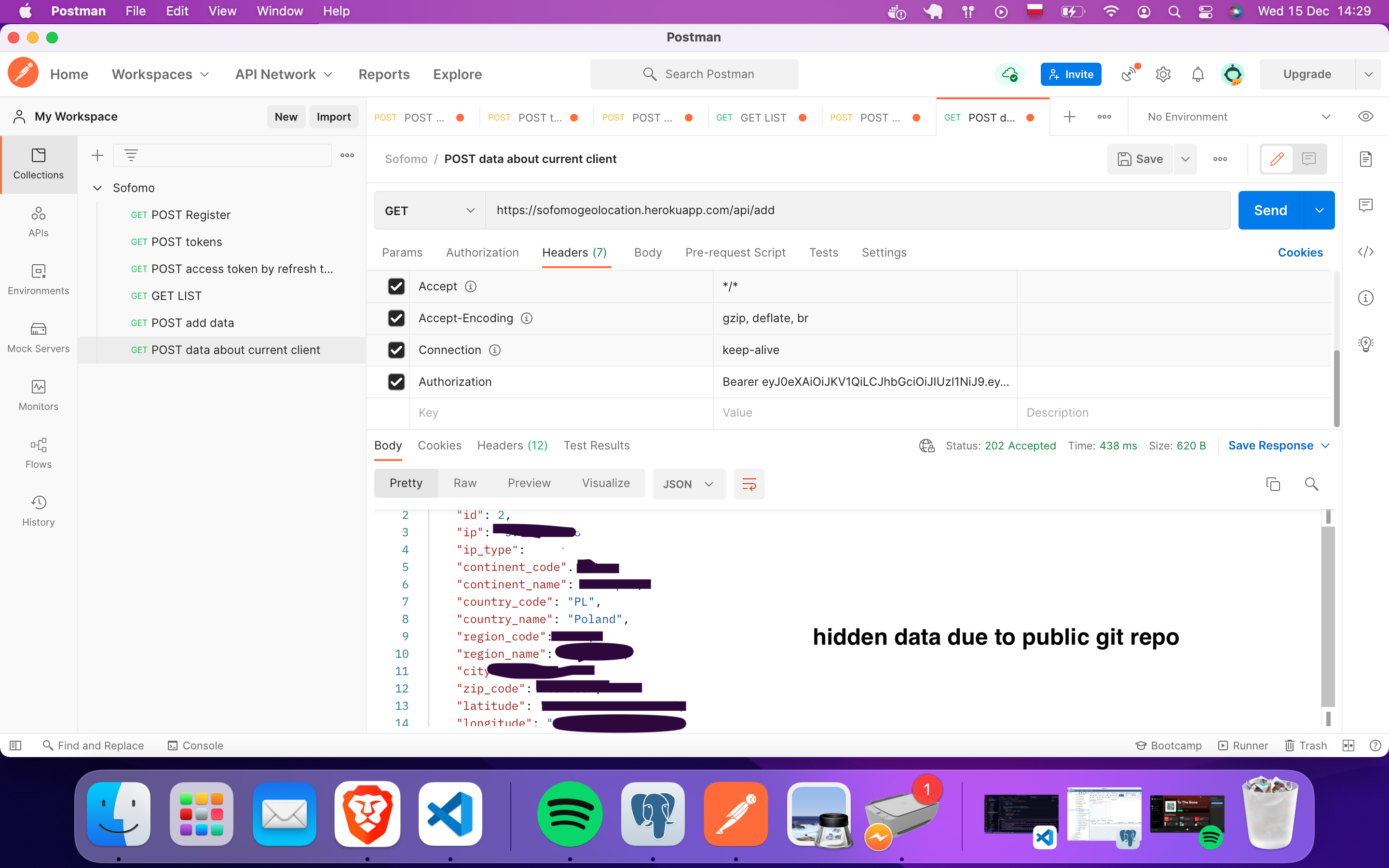Screen dimensions: 1389x868
Task: Switch to the Body tab of the request
Action: (647, 253)
